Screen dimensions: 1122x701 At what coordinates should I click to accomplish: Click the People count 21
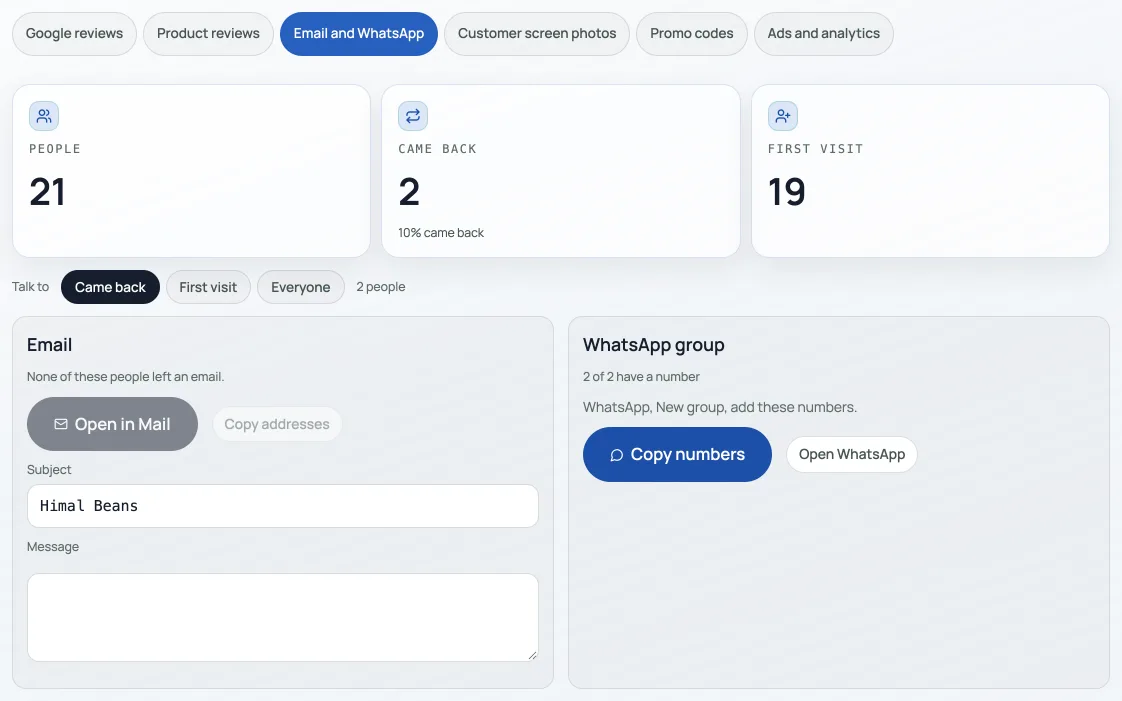point(47,192)
